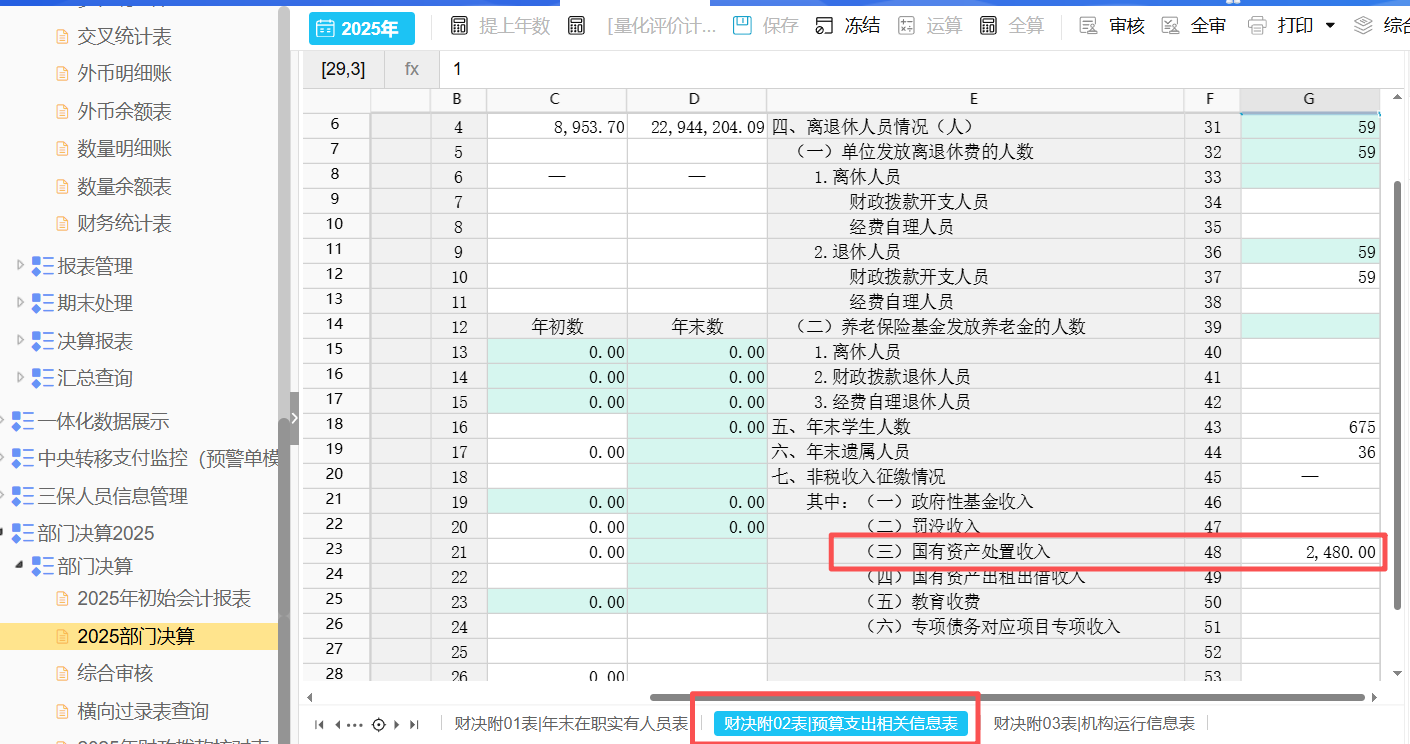Open 横向过录表查询 in the sidebar
Viewport: 1410px width, 744px height.
143,711
